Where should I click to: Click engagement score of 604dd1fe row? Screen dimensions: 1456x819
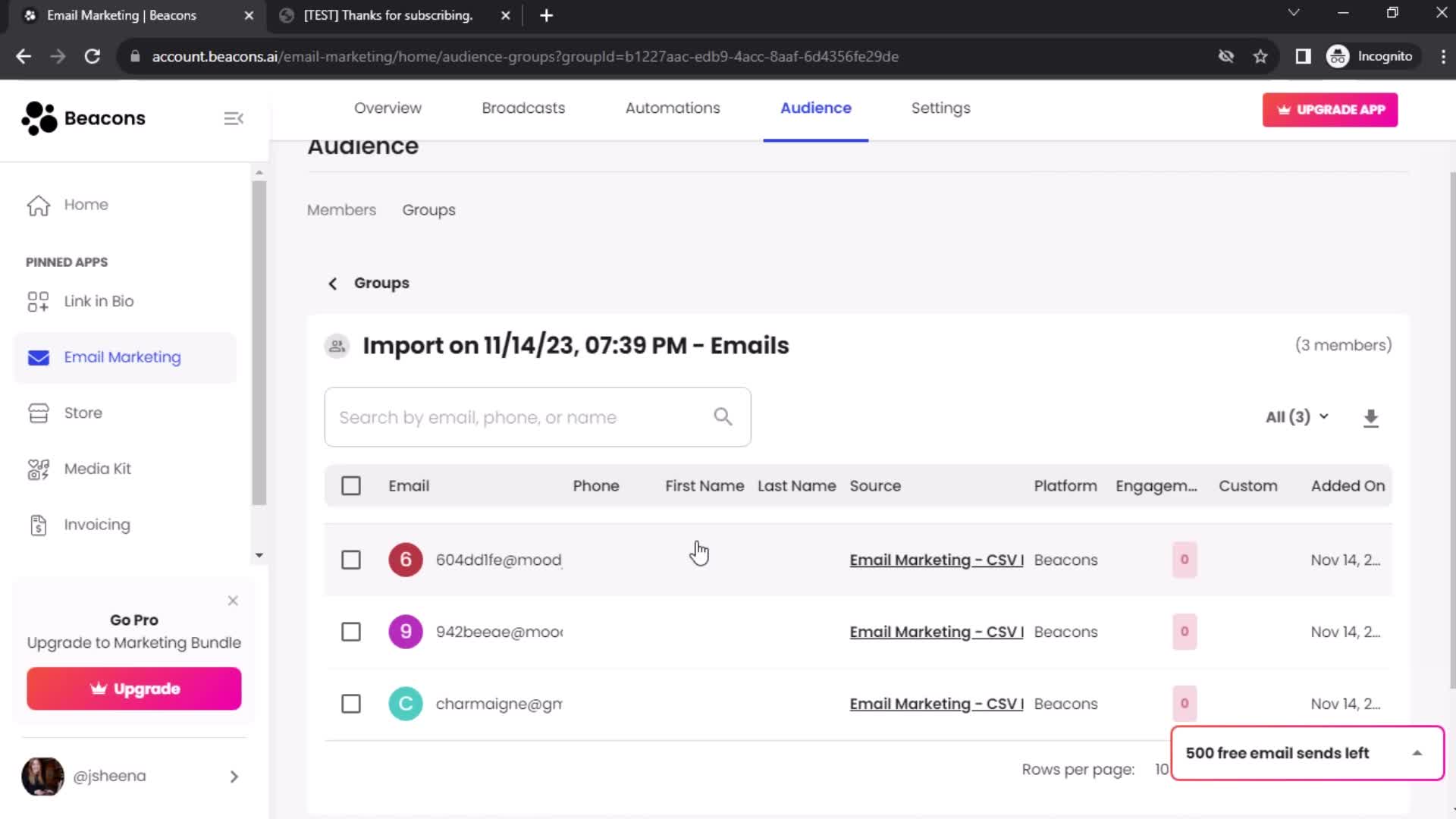[1185, 560]
